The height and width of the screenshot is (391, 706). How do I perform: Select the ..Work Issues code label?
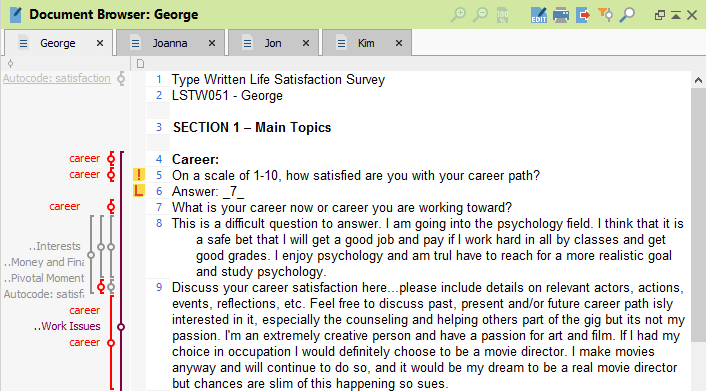tap(68, 326)
